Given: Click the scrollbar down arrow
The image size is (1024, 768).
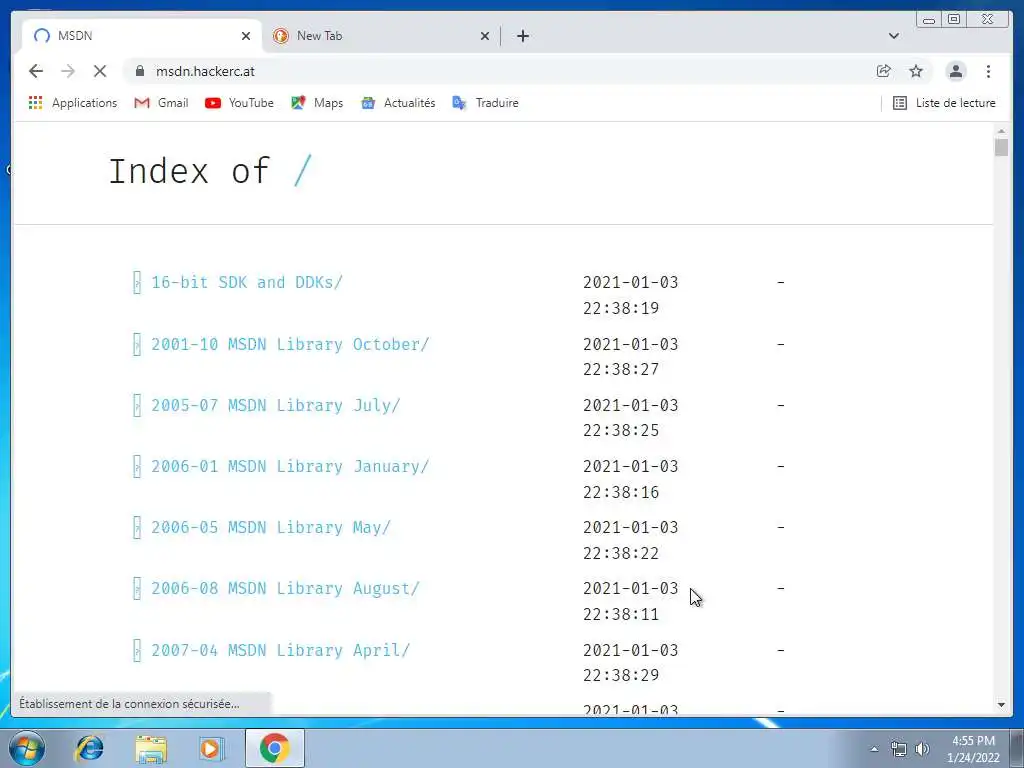Looking at the screenshot, I should pyautogui.click(x=1001, y=705).
